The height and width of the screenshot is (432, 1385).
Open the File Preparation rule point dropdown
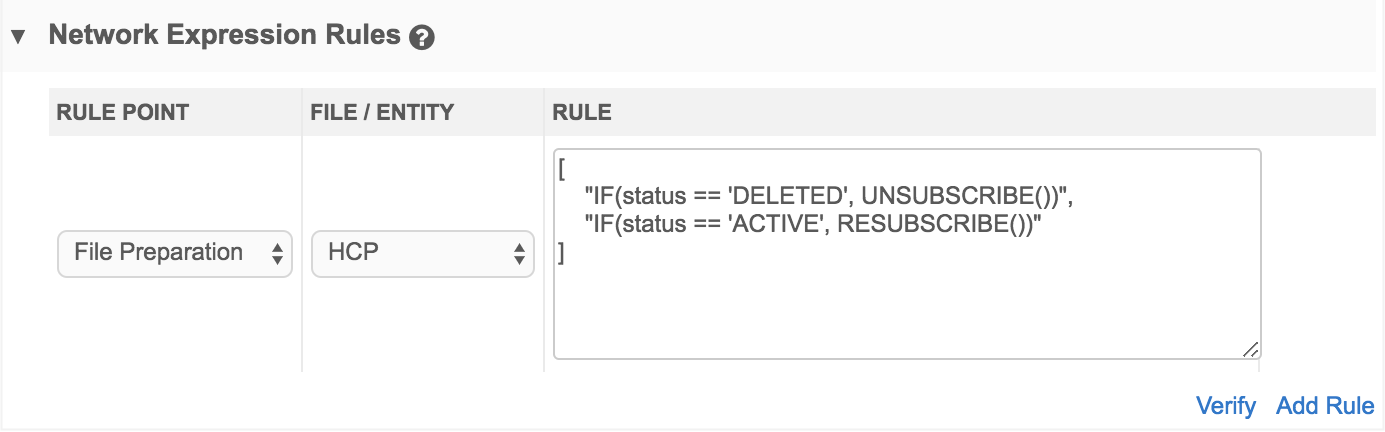pyautogui.click(x=160, y=253)
